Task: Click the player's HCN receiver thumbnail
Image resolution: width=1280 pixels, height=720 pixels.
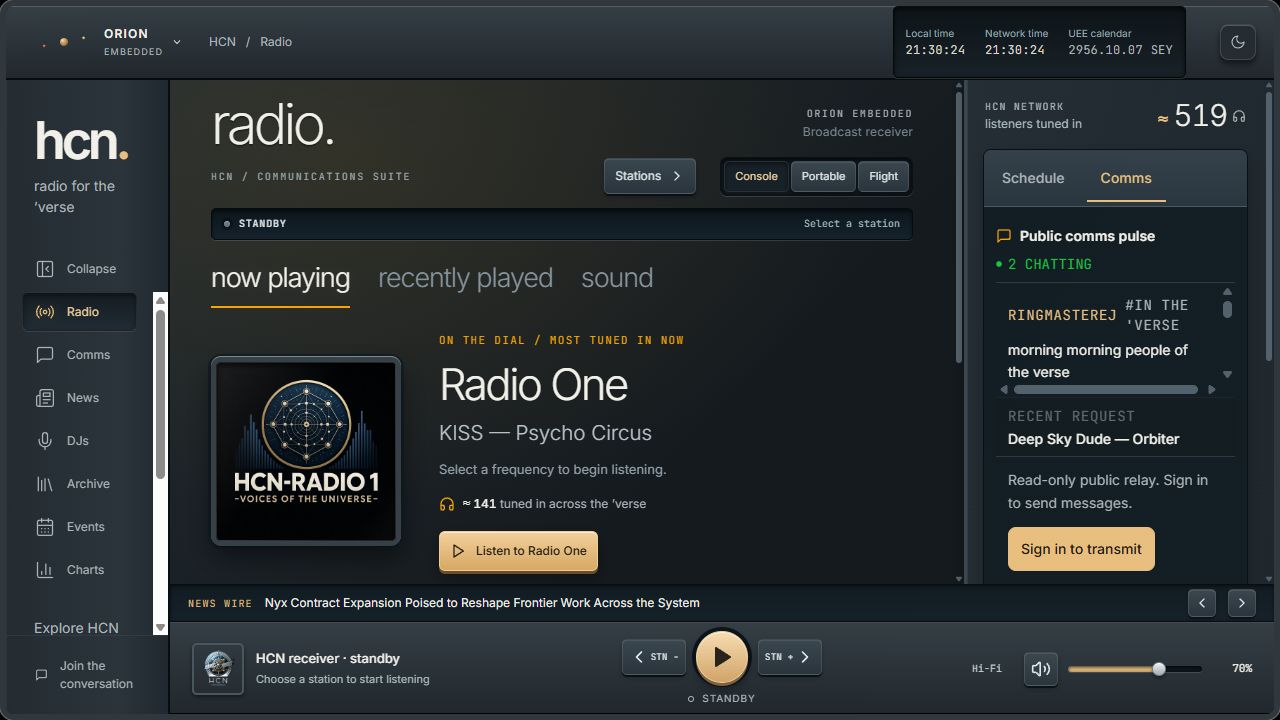Action: tap(218, 669)
